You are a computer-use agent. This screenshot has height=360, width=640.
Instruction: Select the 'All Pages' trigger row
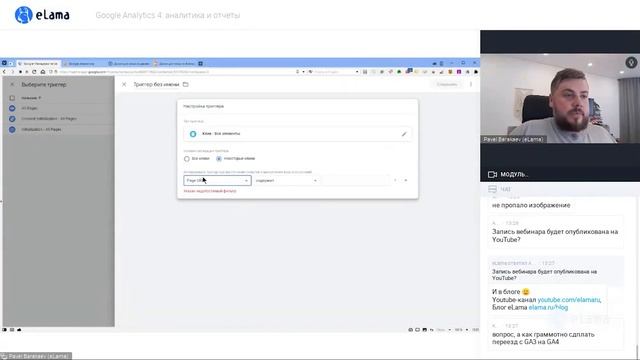(x=58, y=108)
